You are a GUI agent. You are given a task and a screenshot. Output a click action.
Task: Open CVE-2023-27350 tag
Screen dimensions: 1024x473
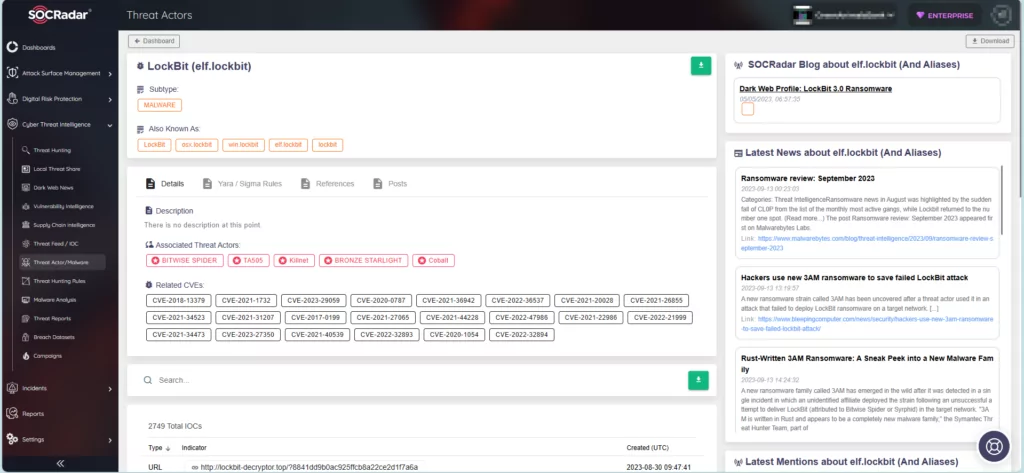click(x=249, y=335)
